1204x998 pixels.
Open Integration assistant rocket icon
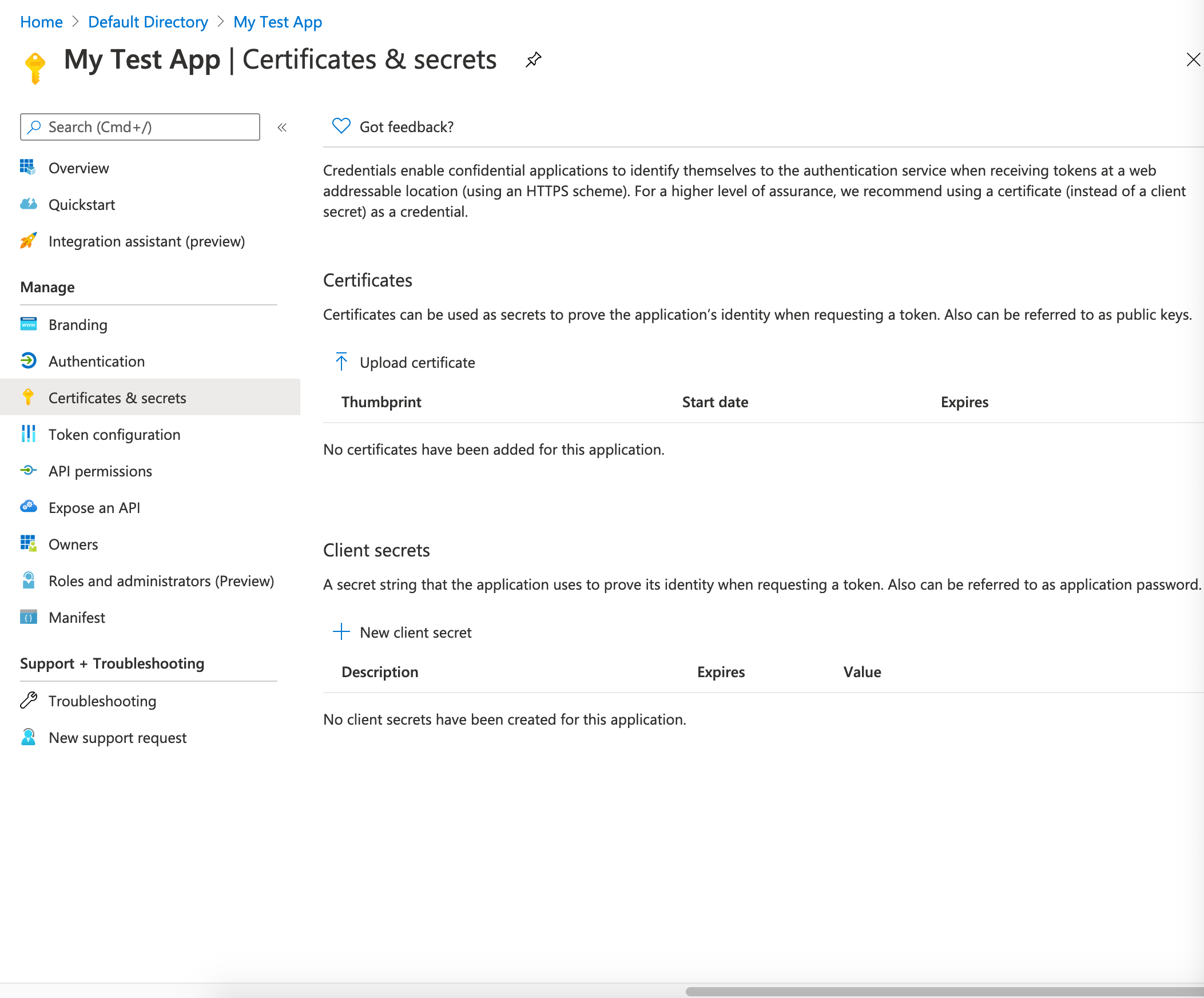pyautogui.click(x=27, y=241)
